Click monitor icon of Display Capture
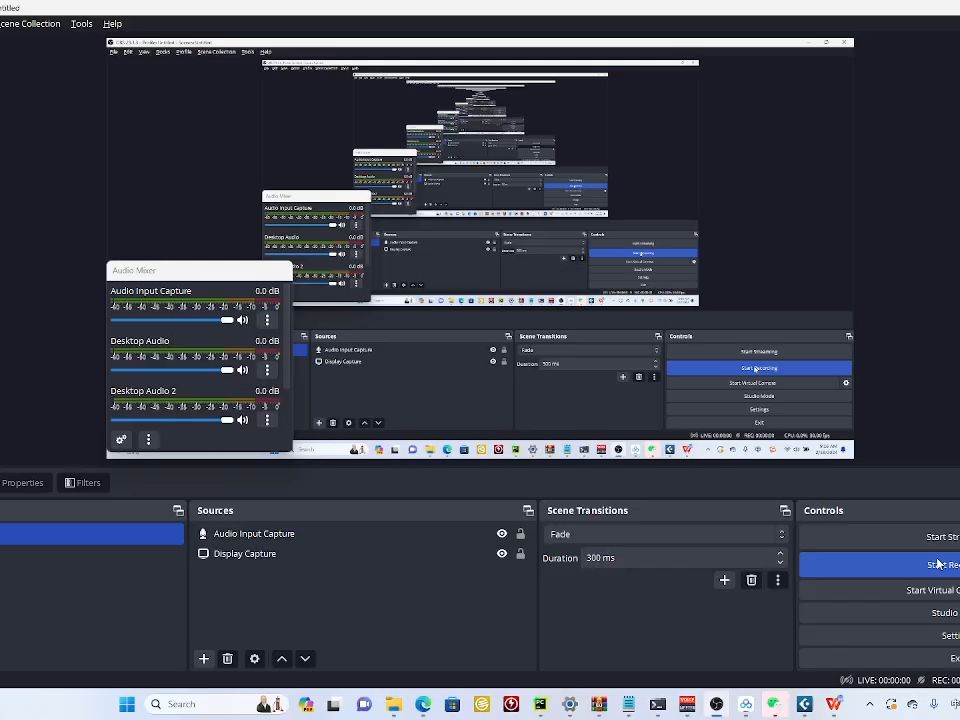960x720 pixels. 203,553
